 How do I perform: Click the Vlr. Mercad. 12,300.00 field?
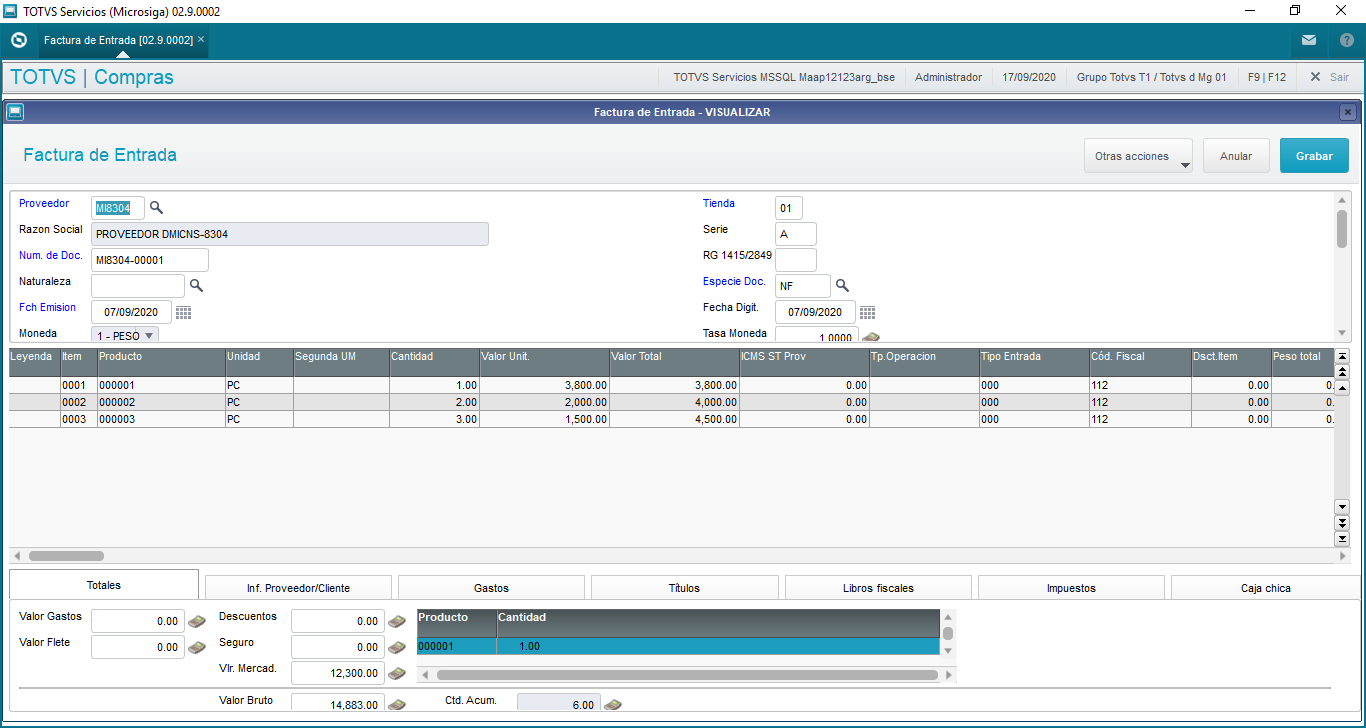338,673
